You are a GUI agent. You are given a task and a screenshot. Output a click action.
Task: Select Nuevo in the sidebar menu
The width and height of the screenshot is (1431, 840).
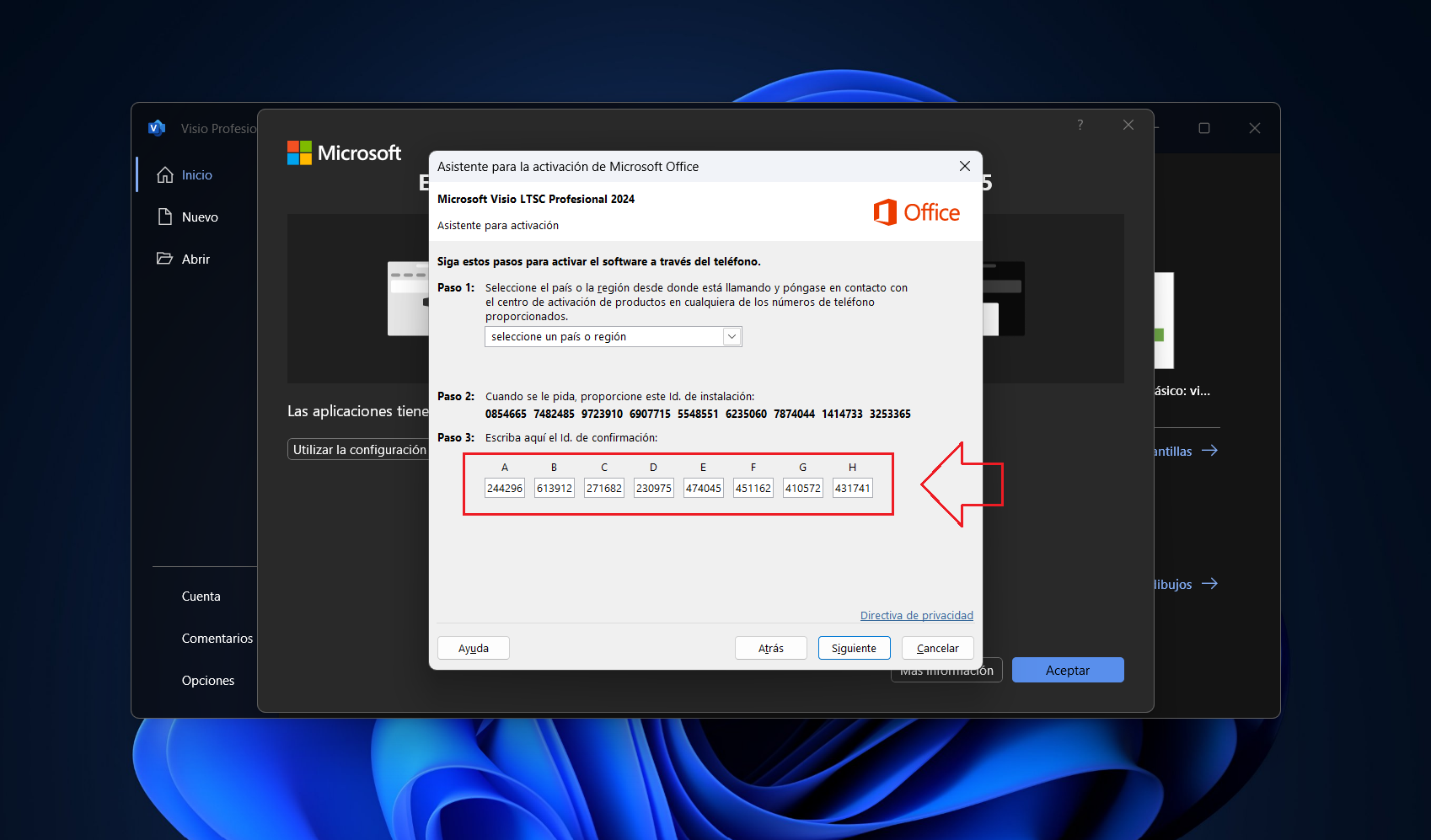[x=200, y=217]
